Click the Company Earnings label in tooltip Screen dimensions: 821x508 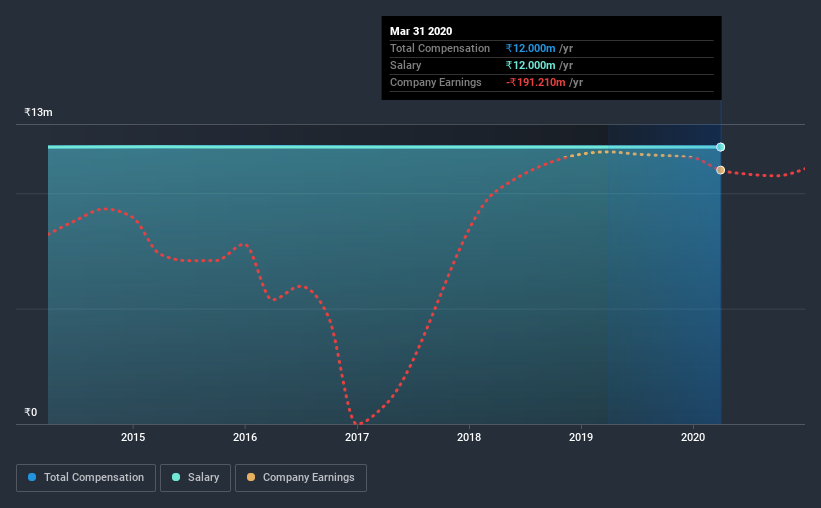(436, 82)
